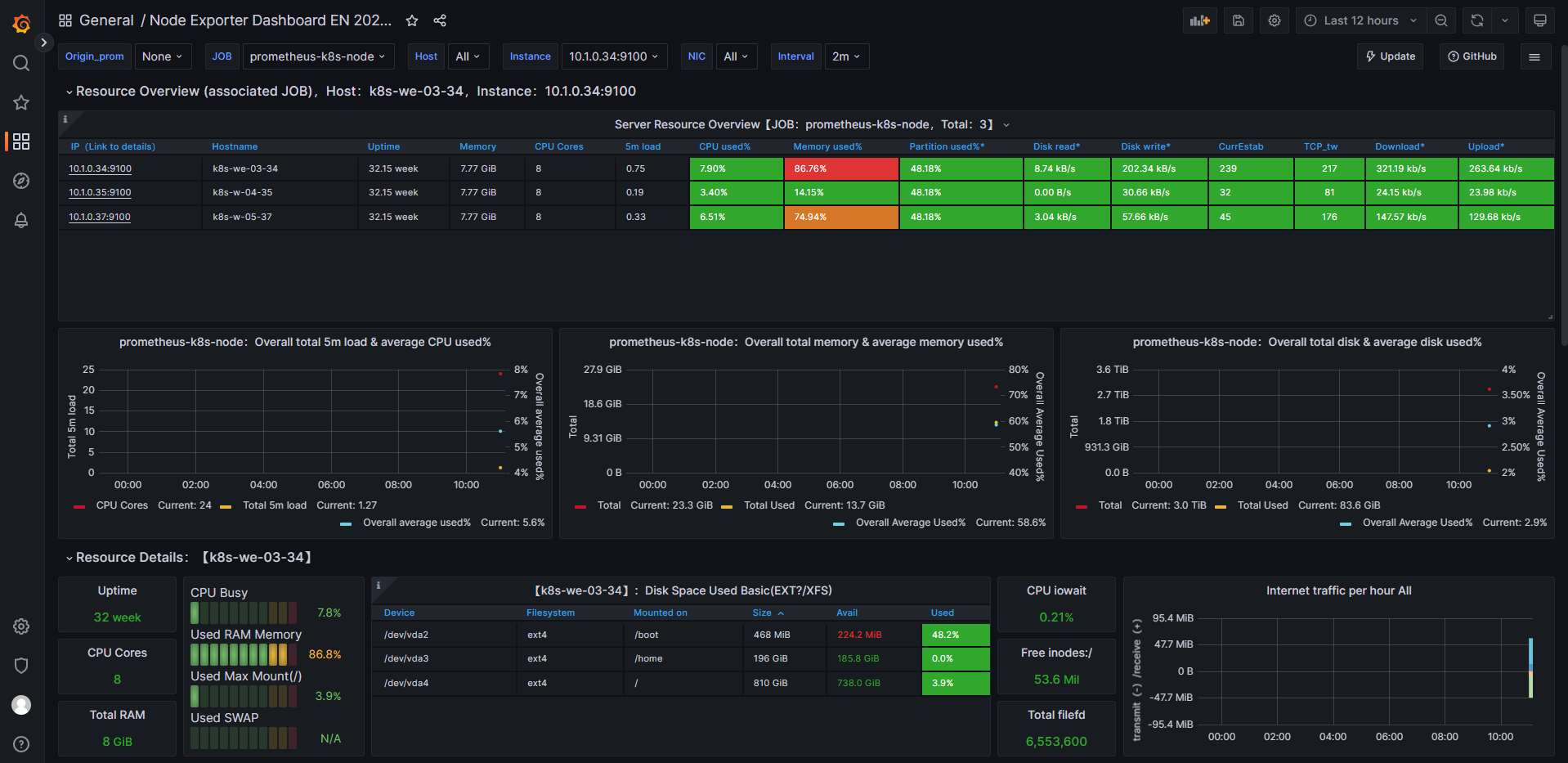
Task: Toggle Overall Average Used% in disk legend
Action: [1418, 523]
